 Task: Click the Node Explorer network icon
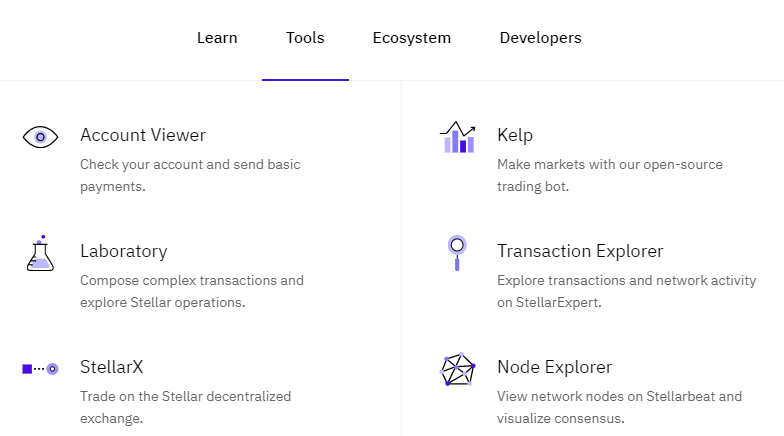click(x=458, y=369)
